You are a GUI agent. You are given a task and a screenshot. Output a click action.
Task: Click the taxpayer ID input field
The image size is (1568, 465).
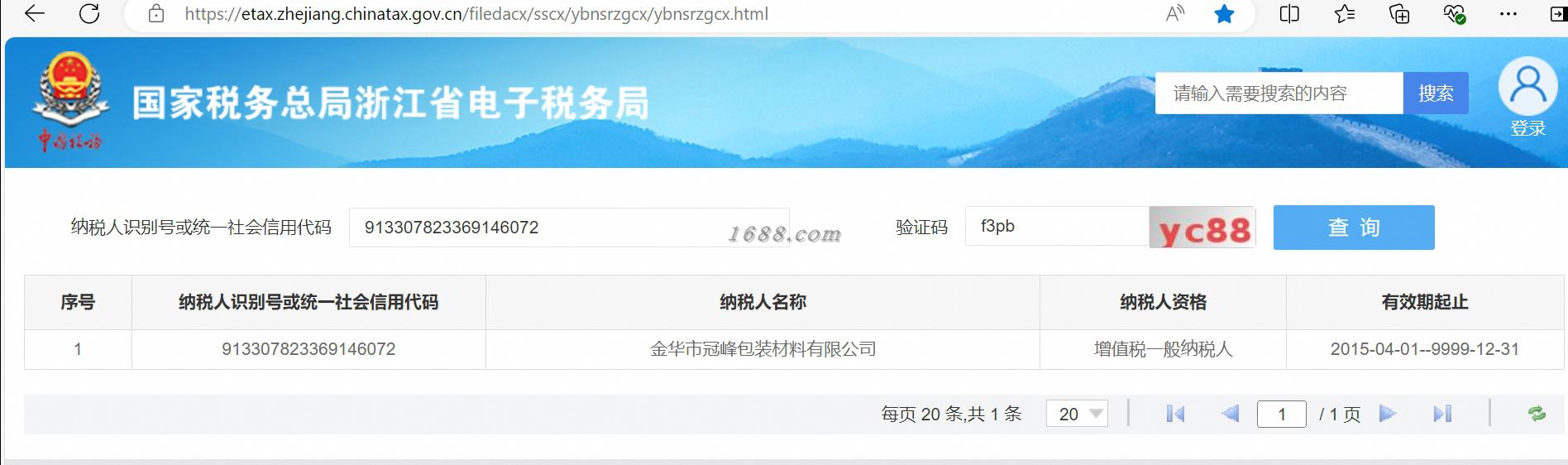pos(569,228)
